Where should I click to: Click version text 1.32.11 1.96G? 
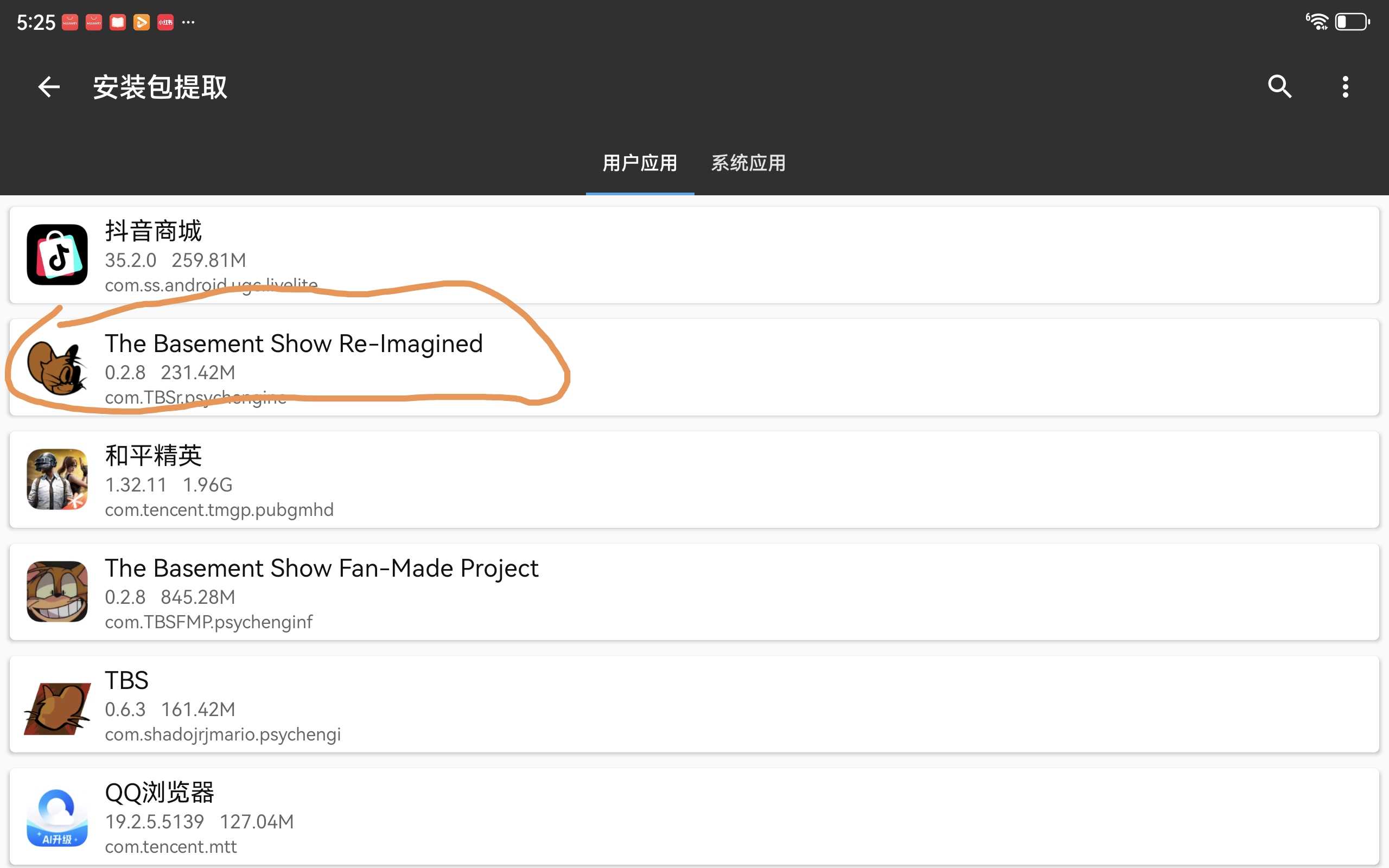tap(168, 485)
